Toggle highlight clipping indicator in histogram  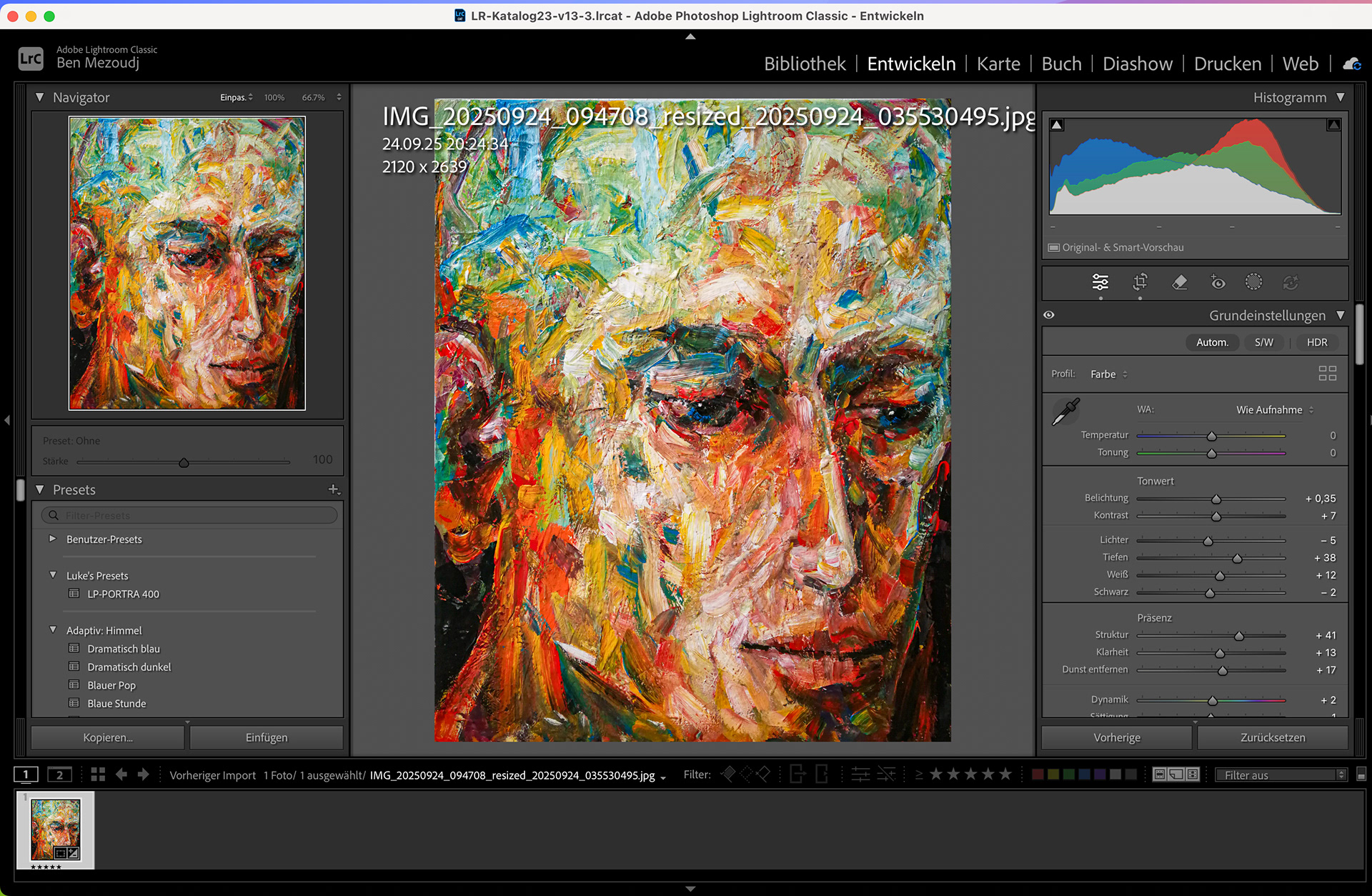click(x=1333, y=125)
